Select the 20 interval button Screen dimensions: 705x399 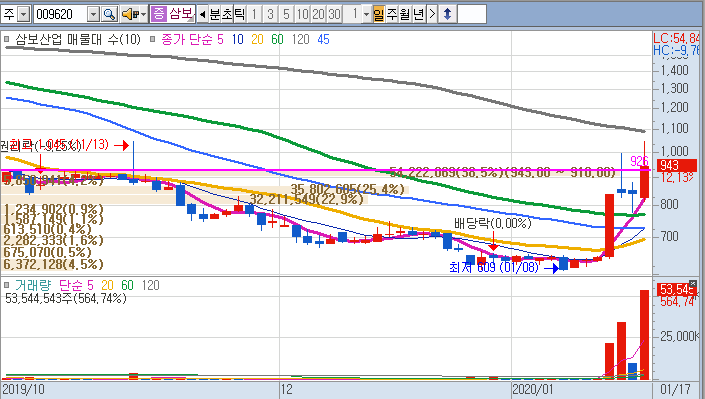pyautogui.click(x=318, y=14)
